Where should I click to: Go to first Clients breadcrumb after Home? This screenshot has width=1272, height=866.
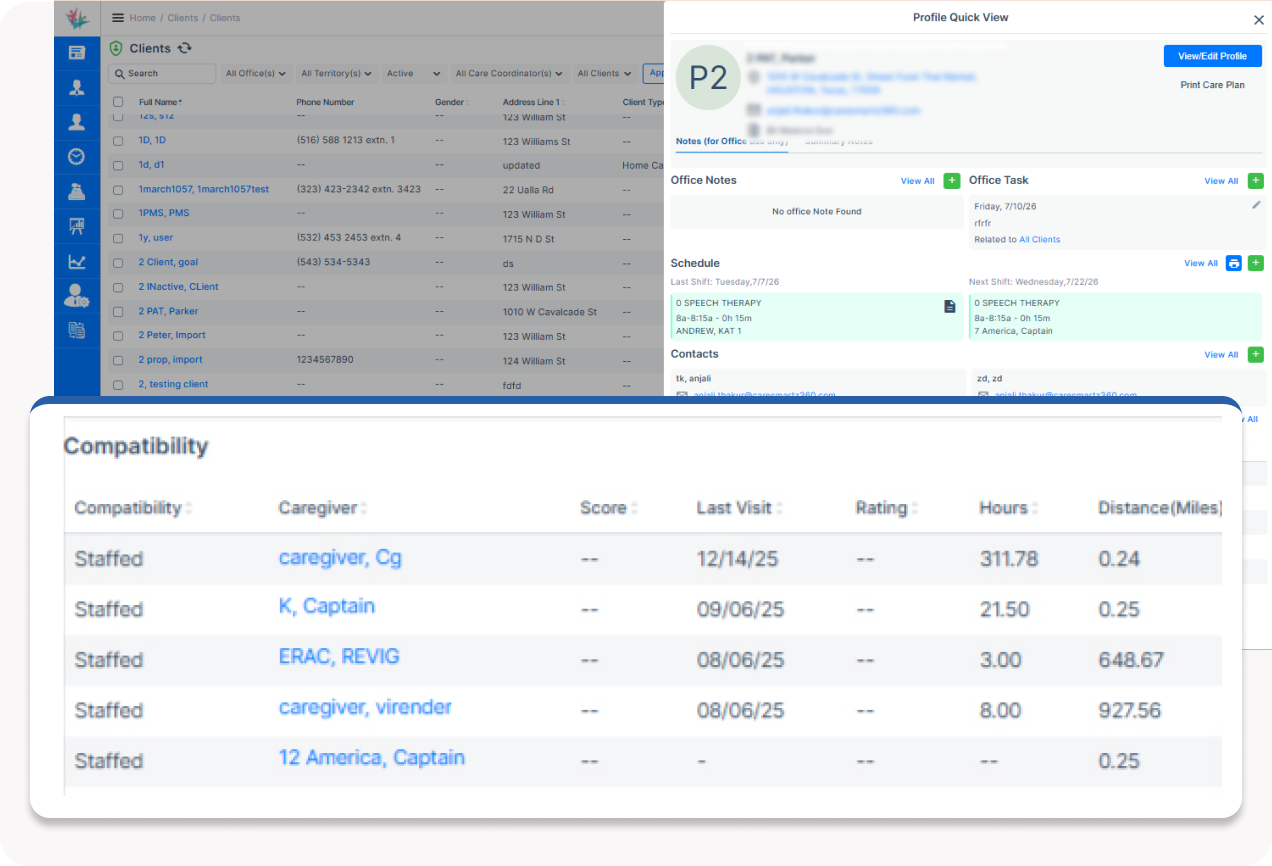pyautogui.click(x=182, y=18)
